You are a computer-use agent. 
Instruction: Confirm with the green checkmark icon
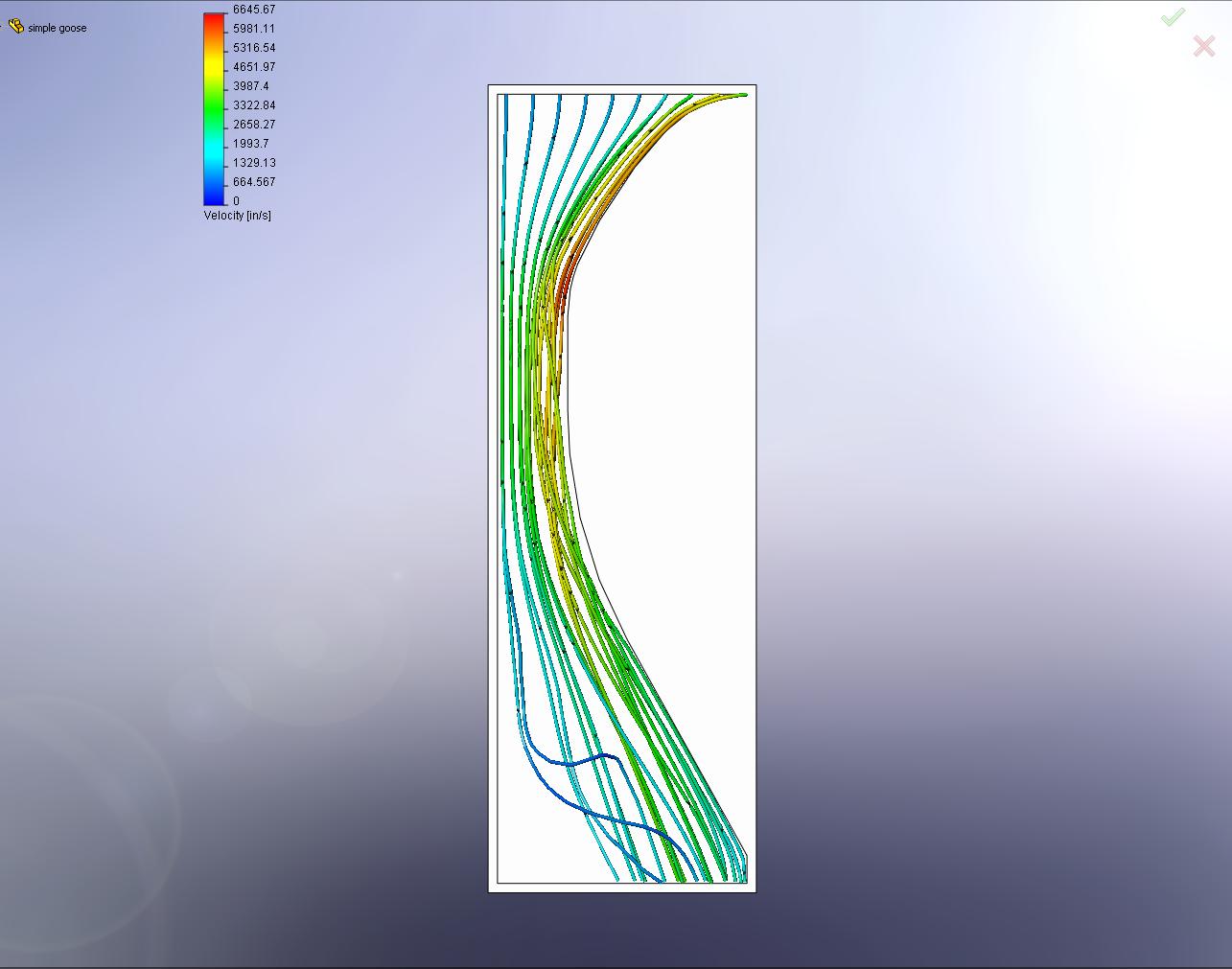tap(1173, 17)
